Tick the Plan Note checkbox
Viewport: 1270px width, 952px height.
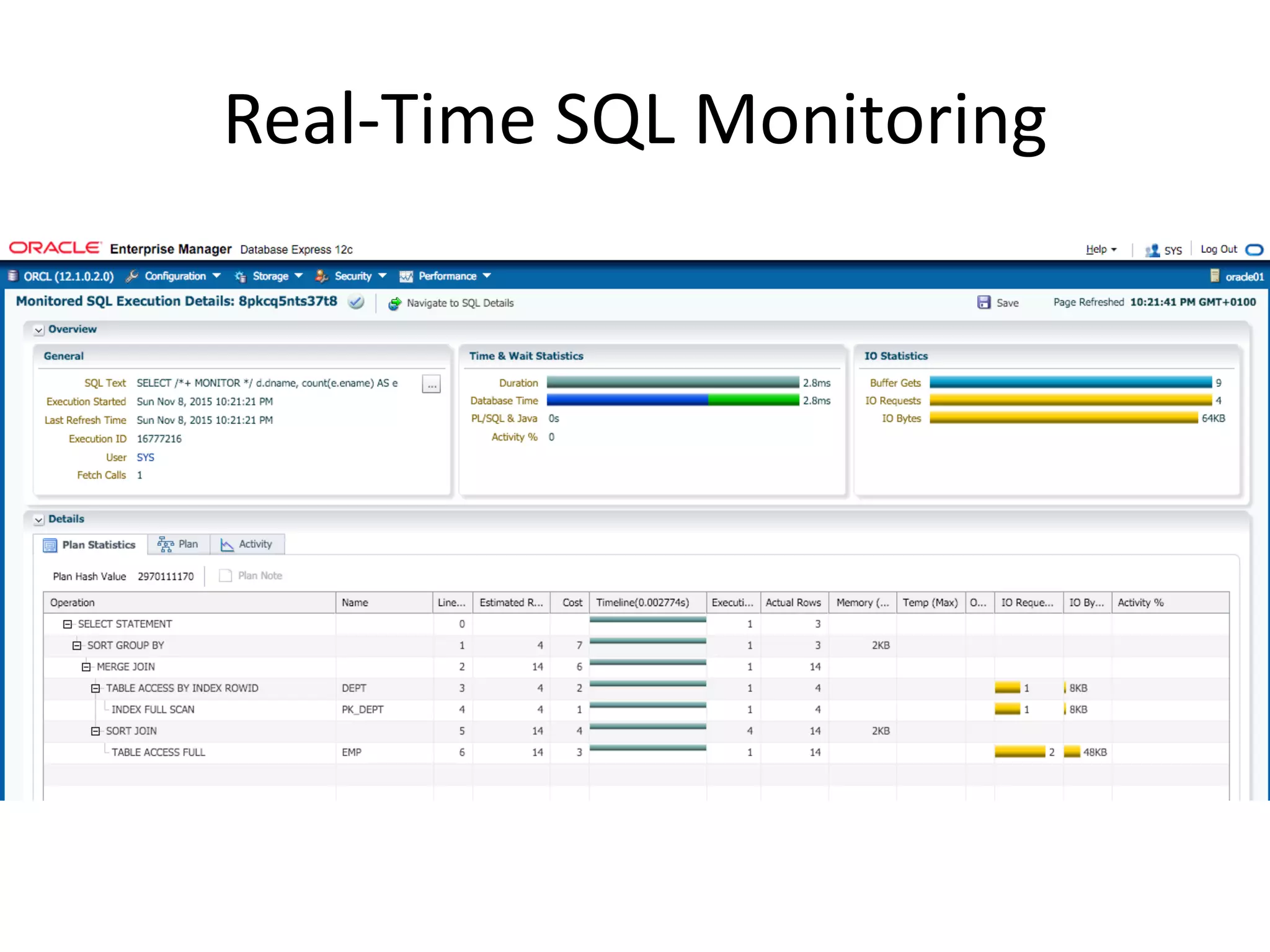pyautogui.click(x=226, y=576)
